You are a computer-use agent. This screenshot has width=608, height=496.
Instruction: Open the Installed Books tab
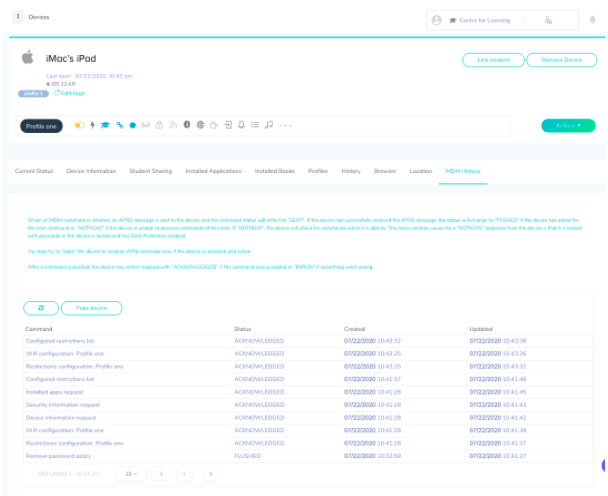tap(275, 171)
